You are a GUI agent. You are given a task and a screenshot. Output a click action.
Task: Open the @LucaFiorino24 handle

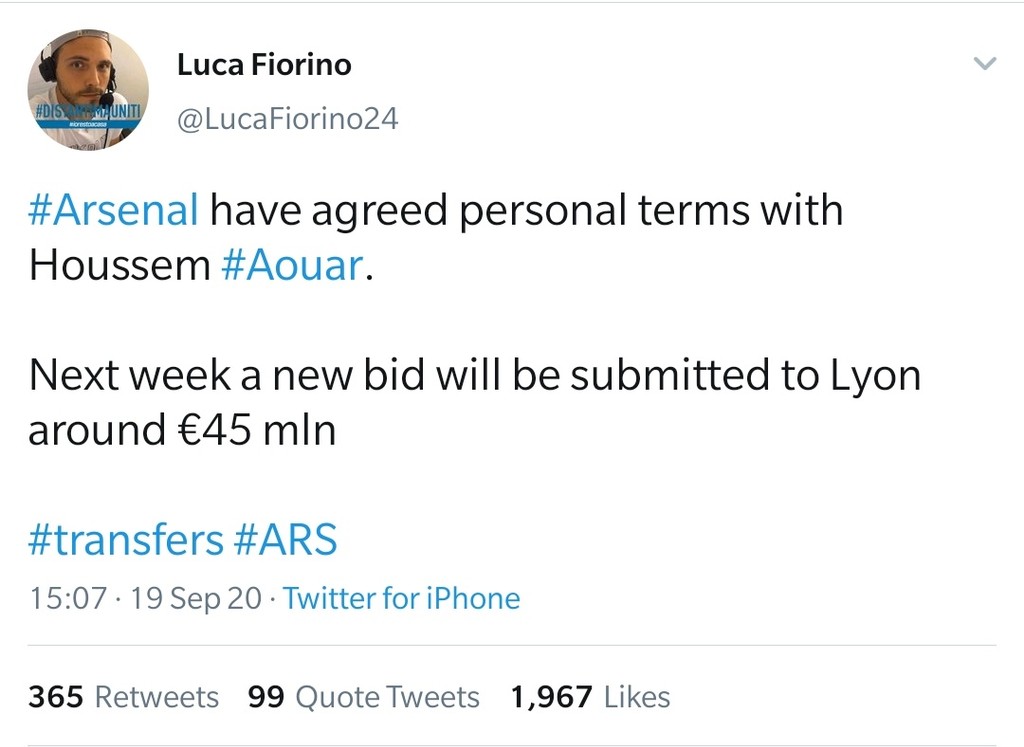point(287,119)
